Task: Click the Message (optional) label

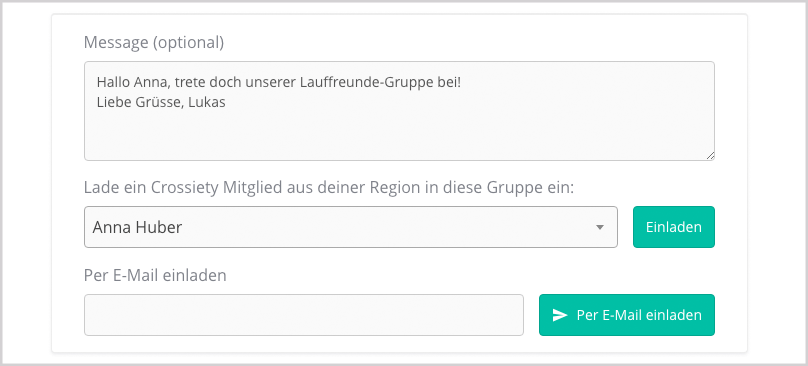Action: tap(154, 42)
